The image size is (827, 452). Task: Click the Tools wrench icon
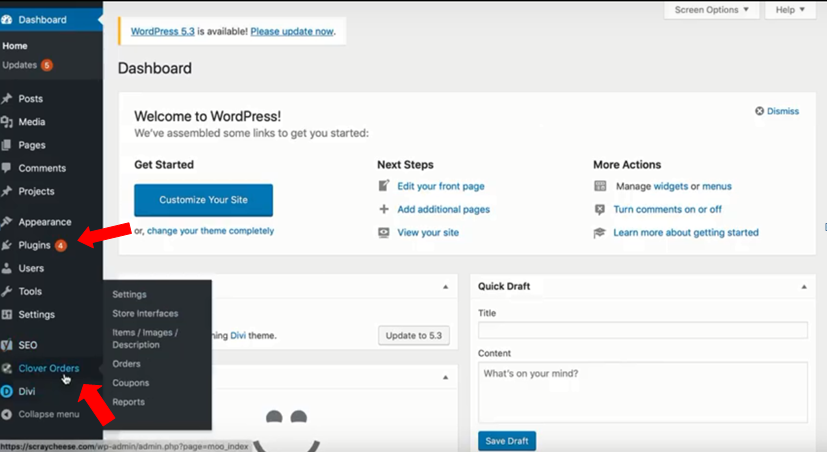tap(6, 291)
